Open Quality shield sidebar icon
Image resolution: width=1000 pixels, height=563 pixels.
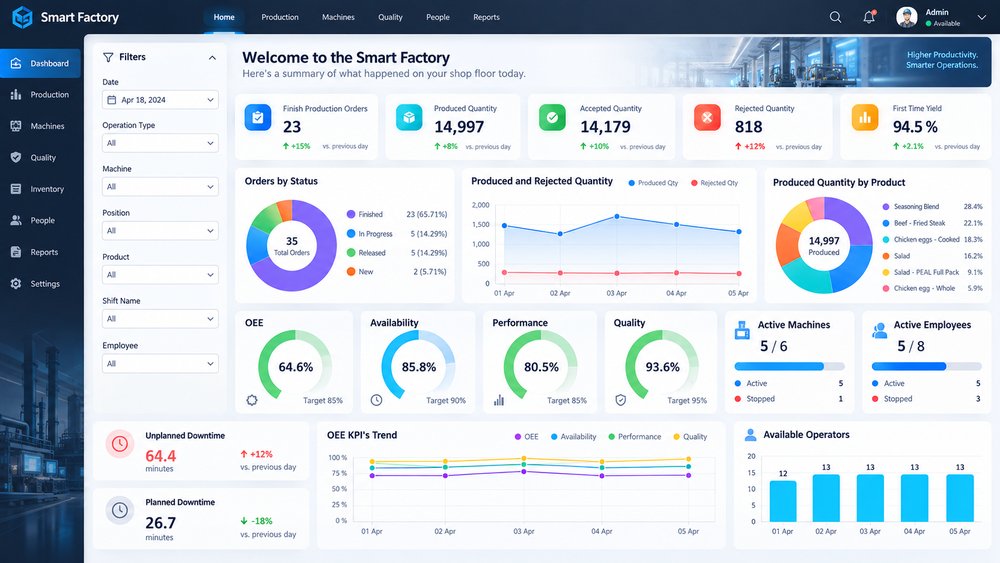16,157
